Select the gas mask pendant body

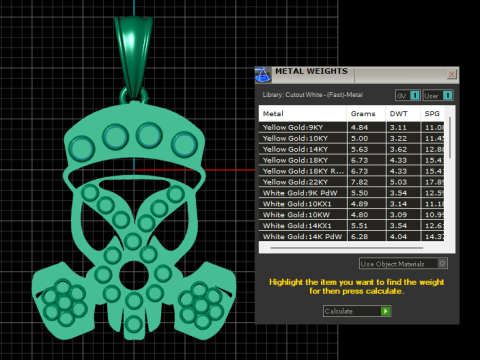pos(133,220)
